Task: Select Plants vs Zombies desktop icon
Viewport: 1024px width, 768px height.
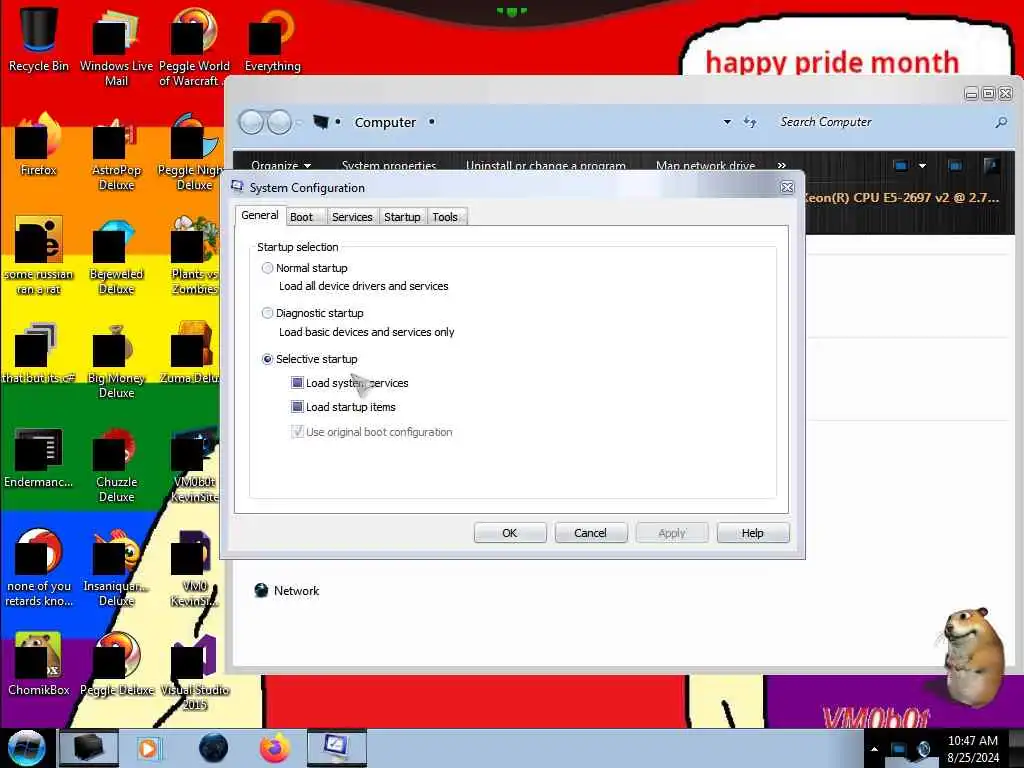Action: point(194,256)
